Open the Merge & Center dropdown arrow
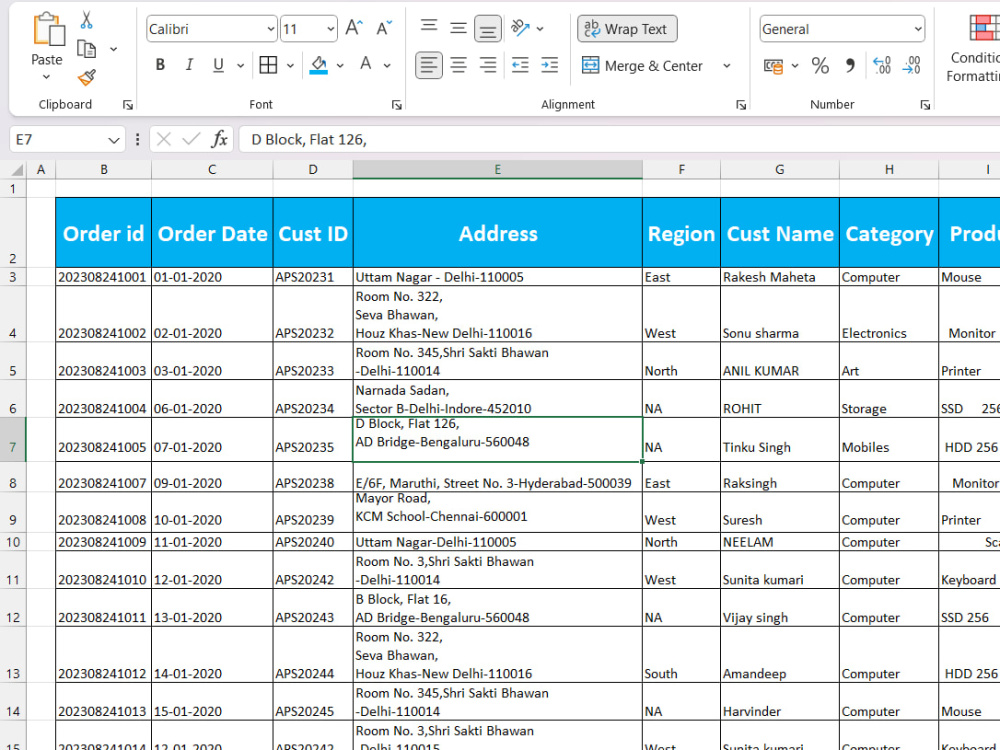The width and height of the screenshot is (1000, 750). [x=726, y=66]
